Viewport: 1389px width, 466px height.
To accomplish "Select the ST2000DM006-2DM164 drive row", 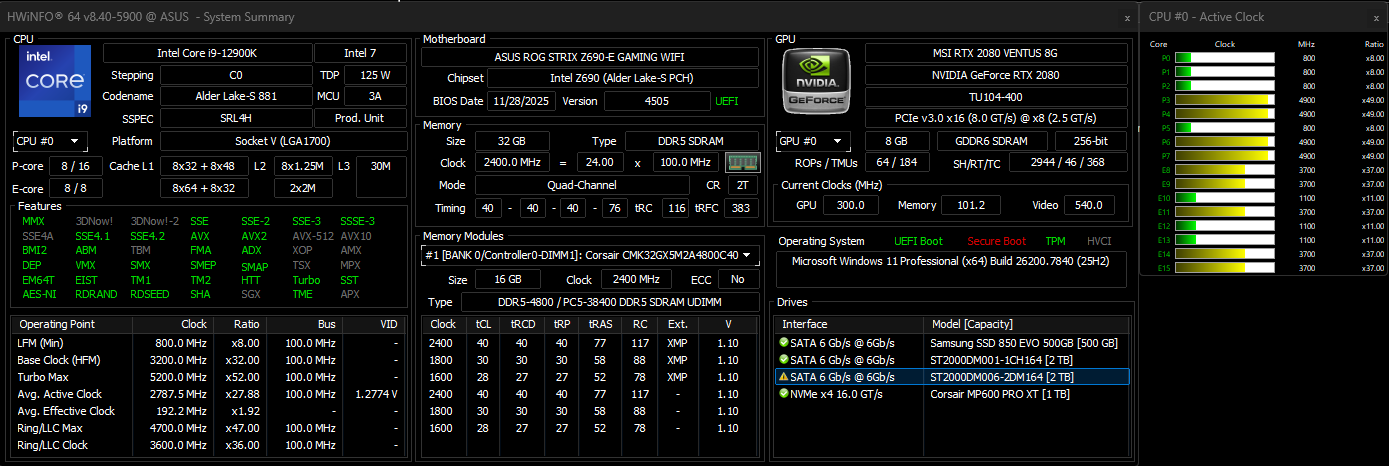I will (951, 377).
